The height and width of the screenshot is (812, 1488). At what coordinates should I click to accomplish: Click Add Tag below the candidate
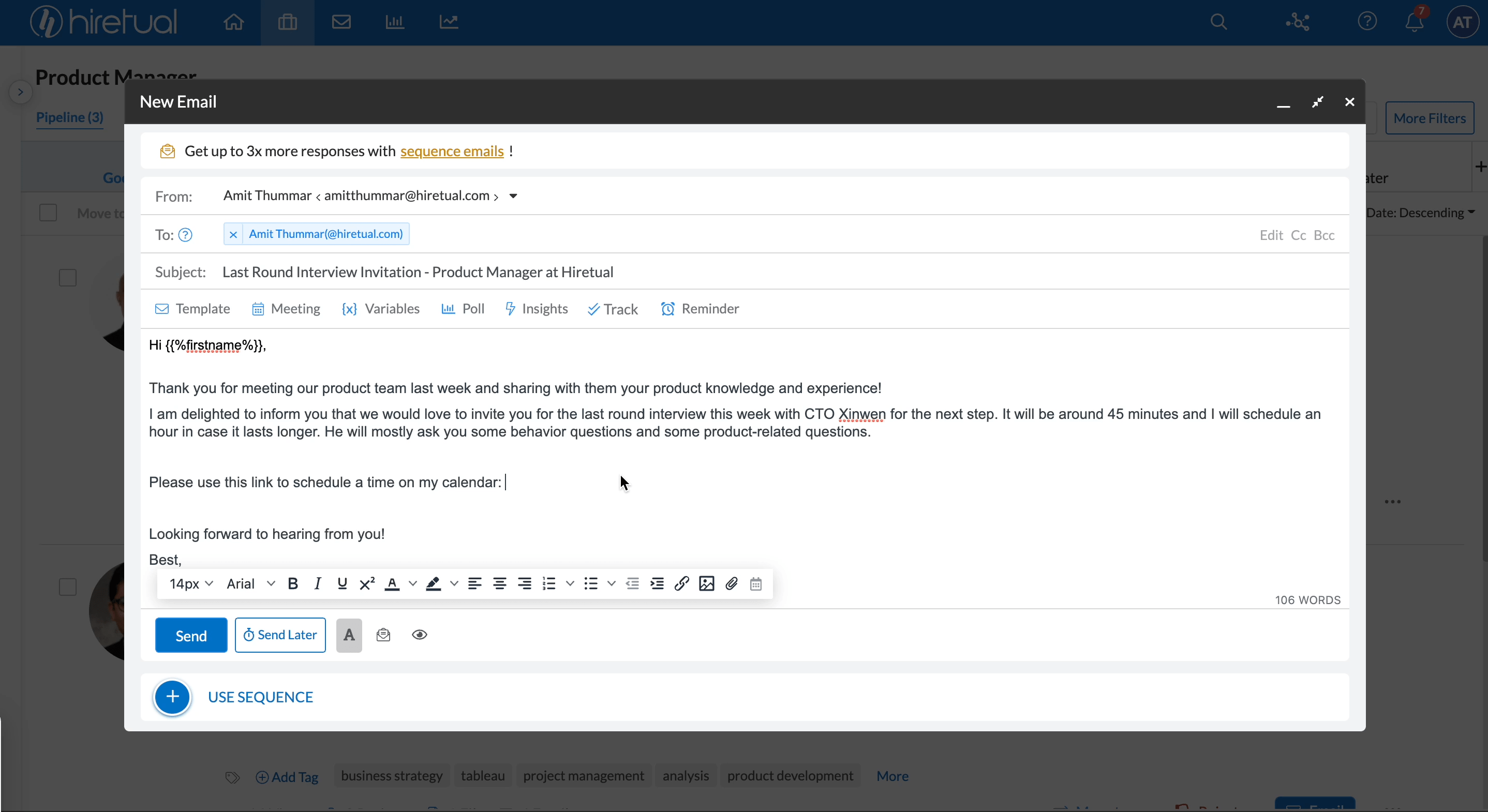tap(287, 777)
